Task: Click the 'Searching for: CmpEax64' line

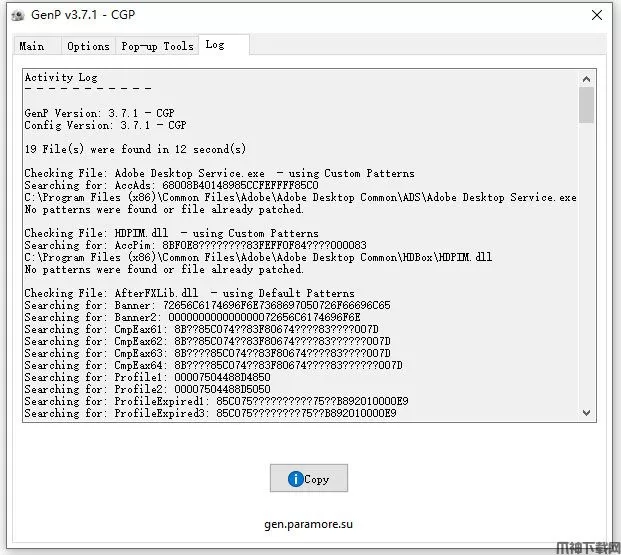Action: (x=213, y=365)
